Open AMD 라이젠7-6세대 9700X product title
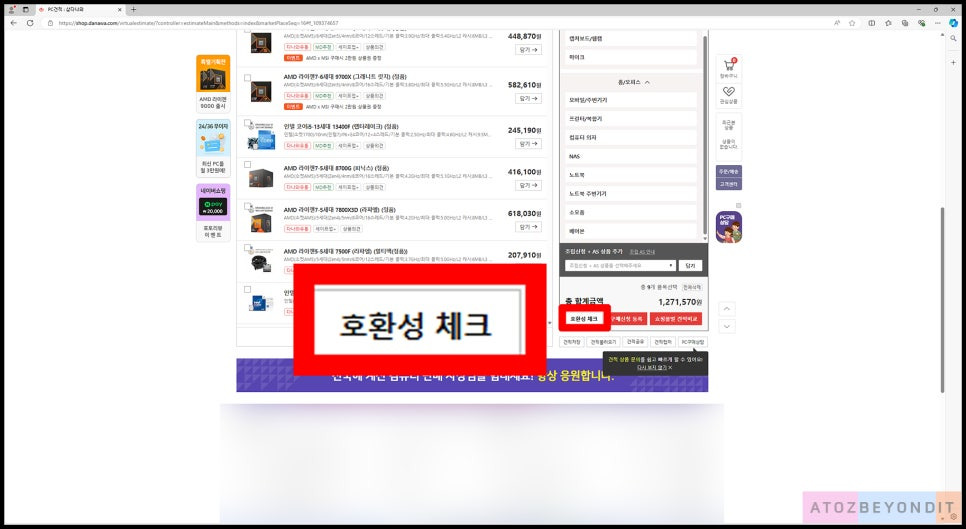The image size is (966, 529). point(345,76)
